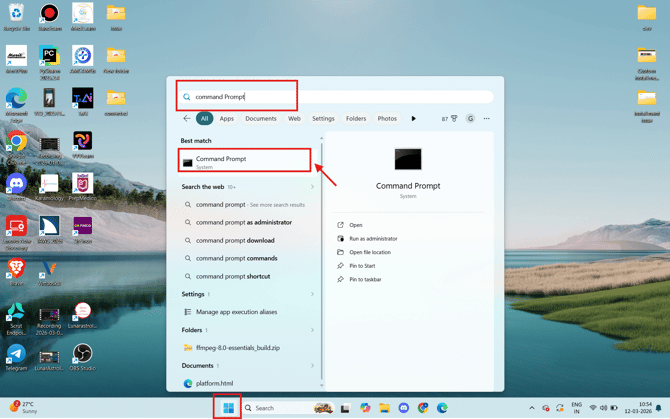
Task: Select the Discord desktop shortcut
Action: pyautogui.click(x=16, y=187)
